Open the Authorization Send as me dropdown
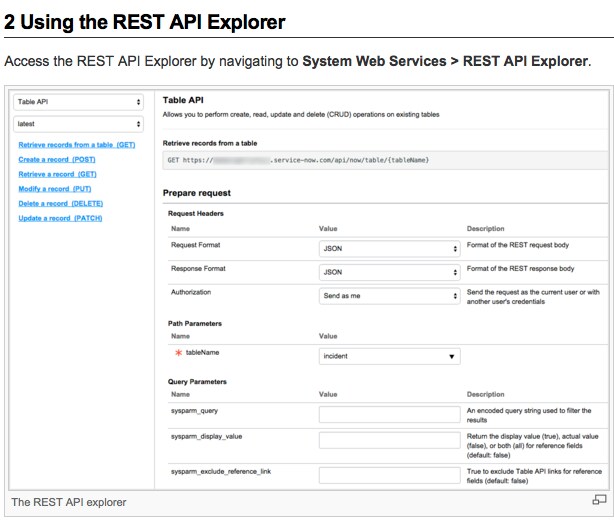Viewport: 614px width, 522px height. (389, 296)
